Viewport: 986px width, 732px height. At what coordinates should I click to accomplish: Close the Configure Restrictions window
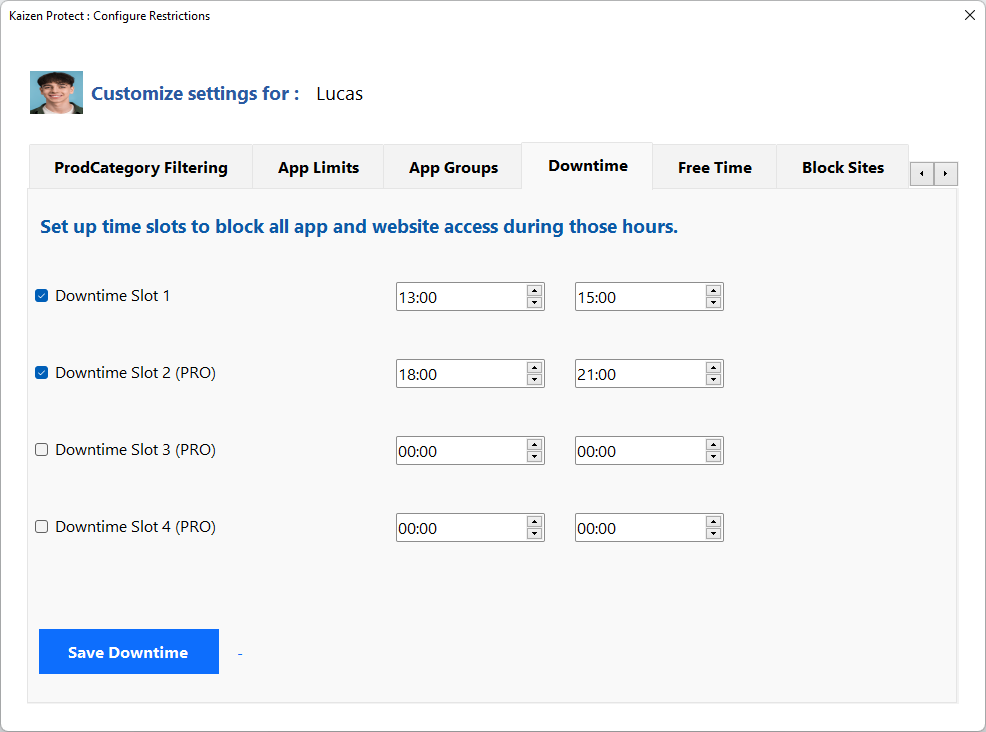pos(968,15)
